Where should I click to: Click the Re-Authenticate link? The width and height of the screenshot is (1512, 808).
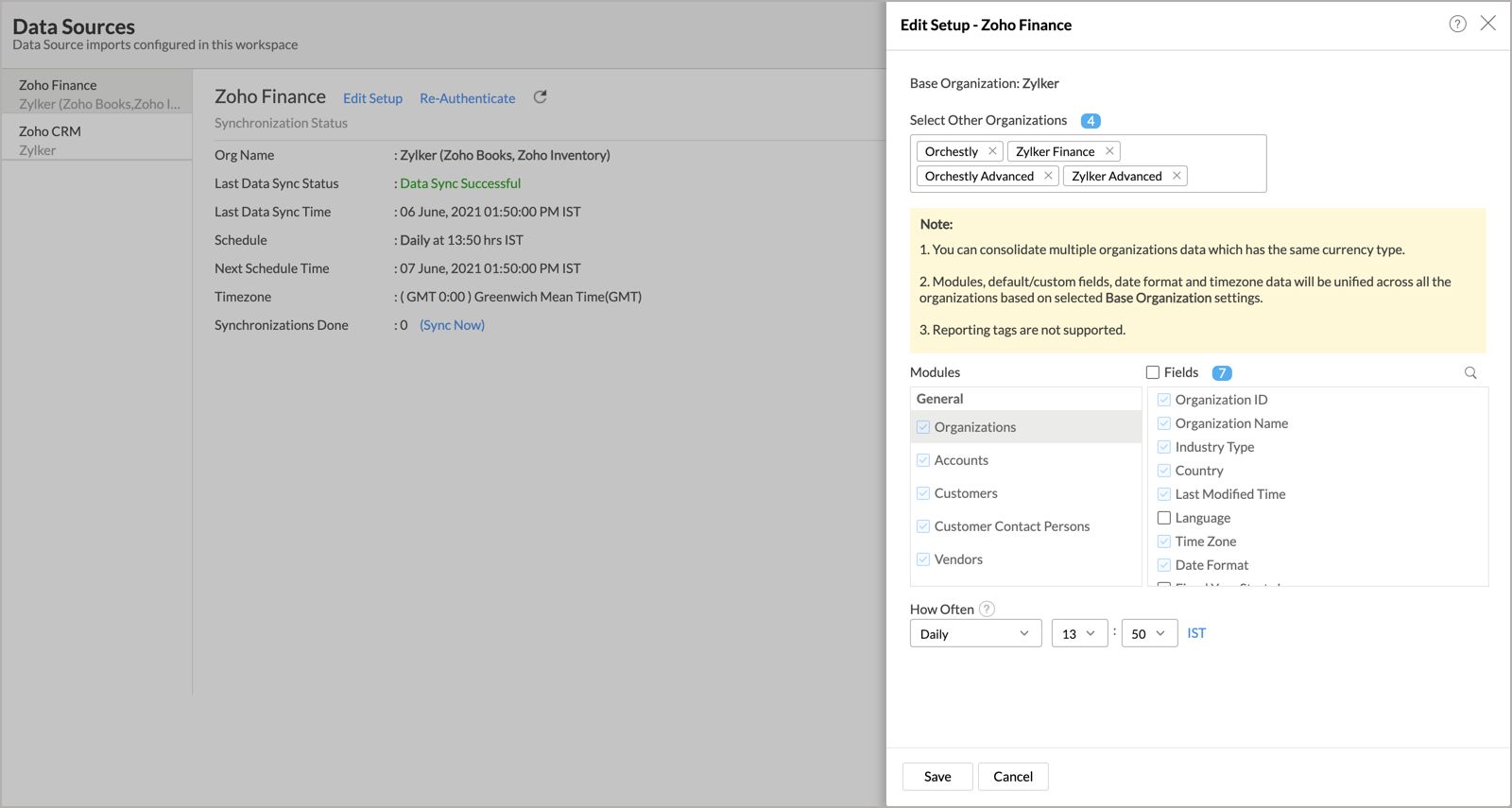click(468, 98)
